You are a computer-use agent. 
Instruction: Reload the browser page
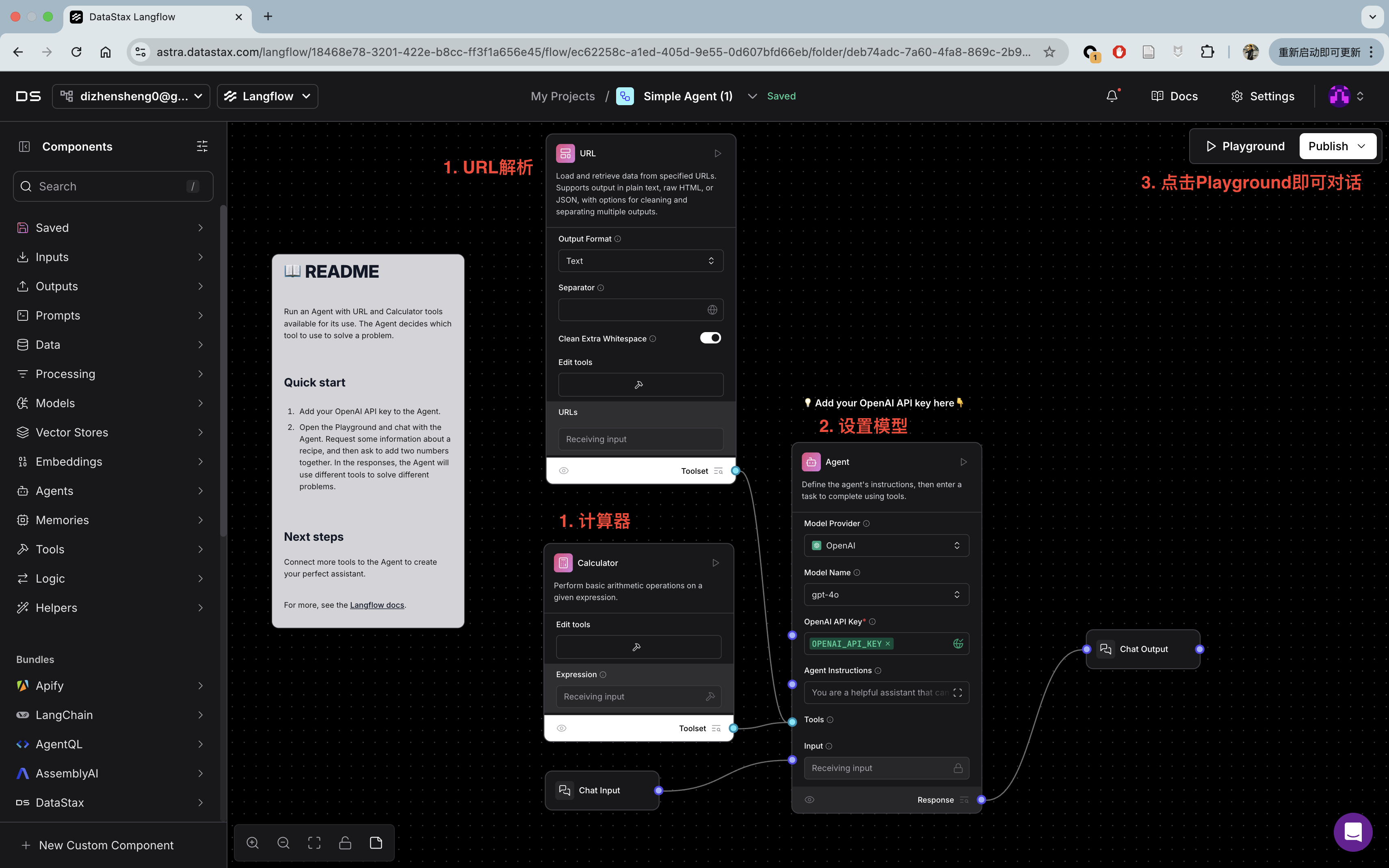pos(76,52)
